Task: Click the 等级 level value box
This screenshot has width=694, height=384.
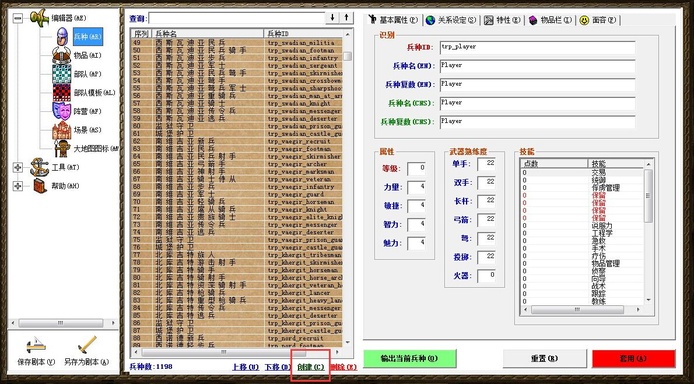Action: coord(416,169)
